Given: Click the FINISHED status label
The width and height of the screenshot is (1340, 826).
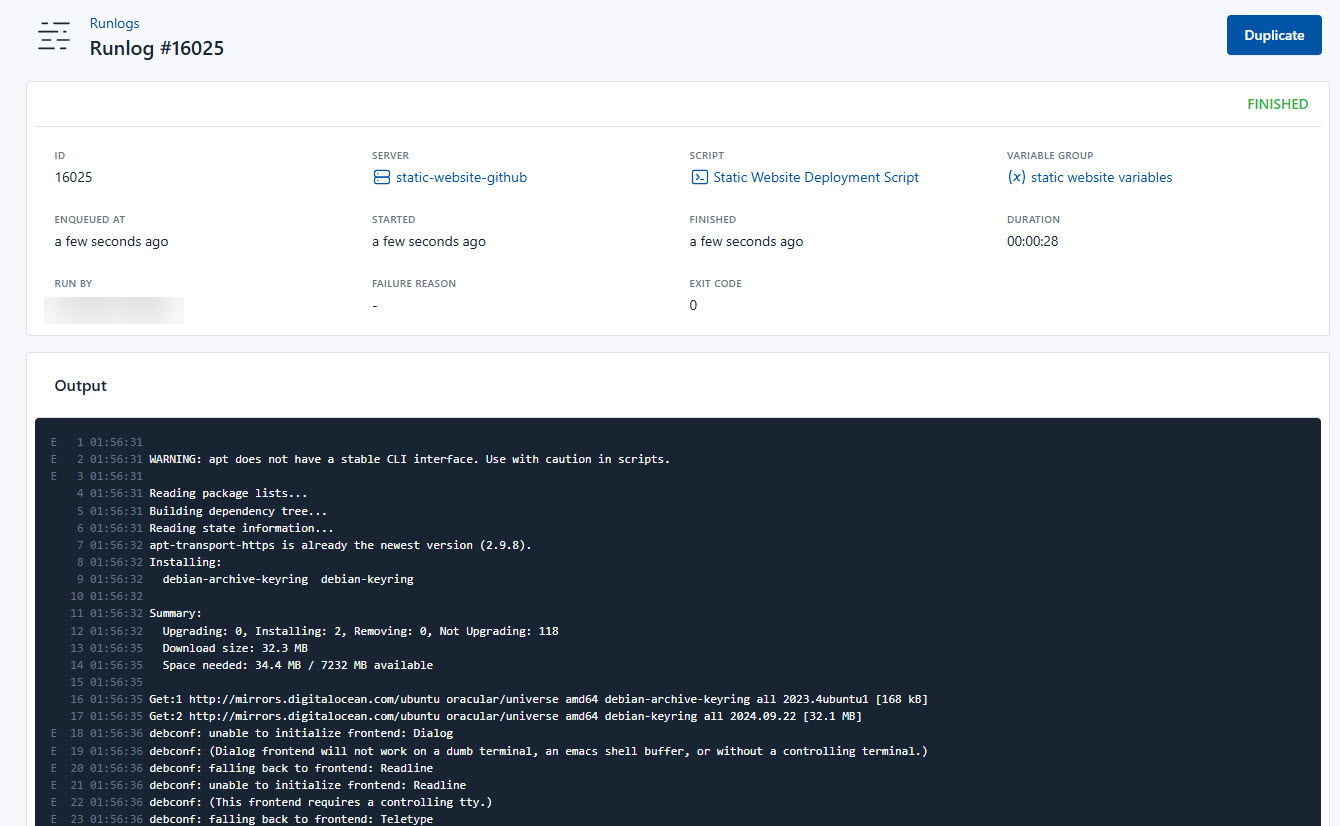Looking at the screenshot, I should point(1277,104).
